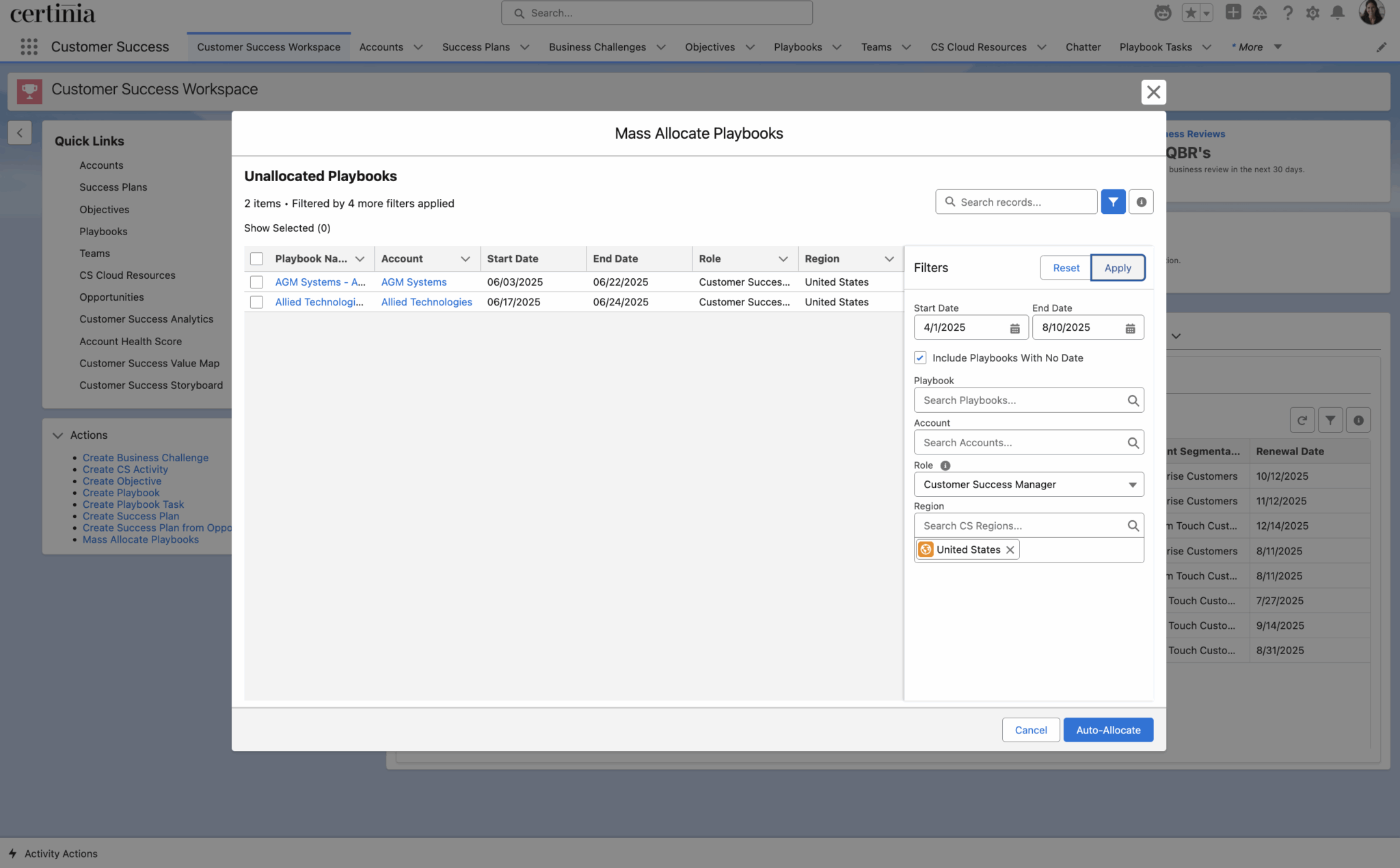
Task: Open the Create Playbook Task link
Action: [133, 504]
